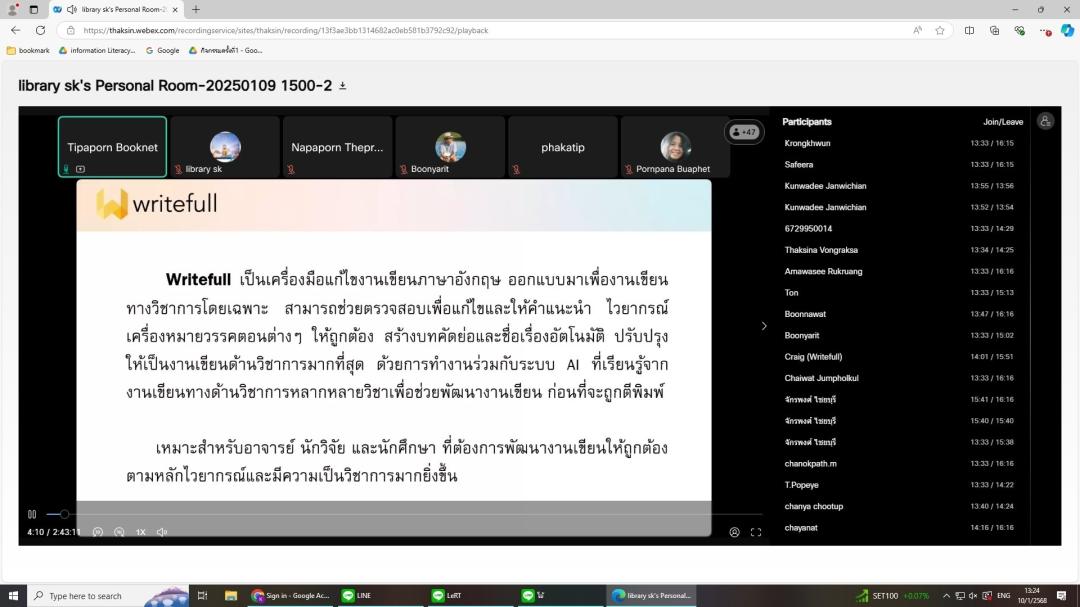Select Pornpana Buaphet participant tile
1080x607 pixels.
click(675, 147)
